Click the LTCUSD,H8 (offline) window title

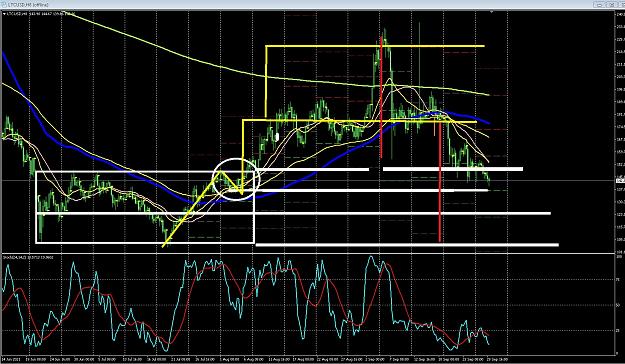[29, 5]
